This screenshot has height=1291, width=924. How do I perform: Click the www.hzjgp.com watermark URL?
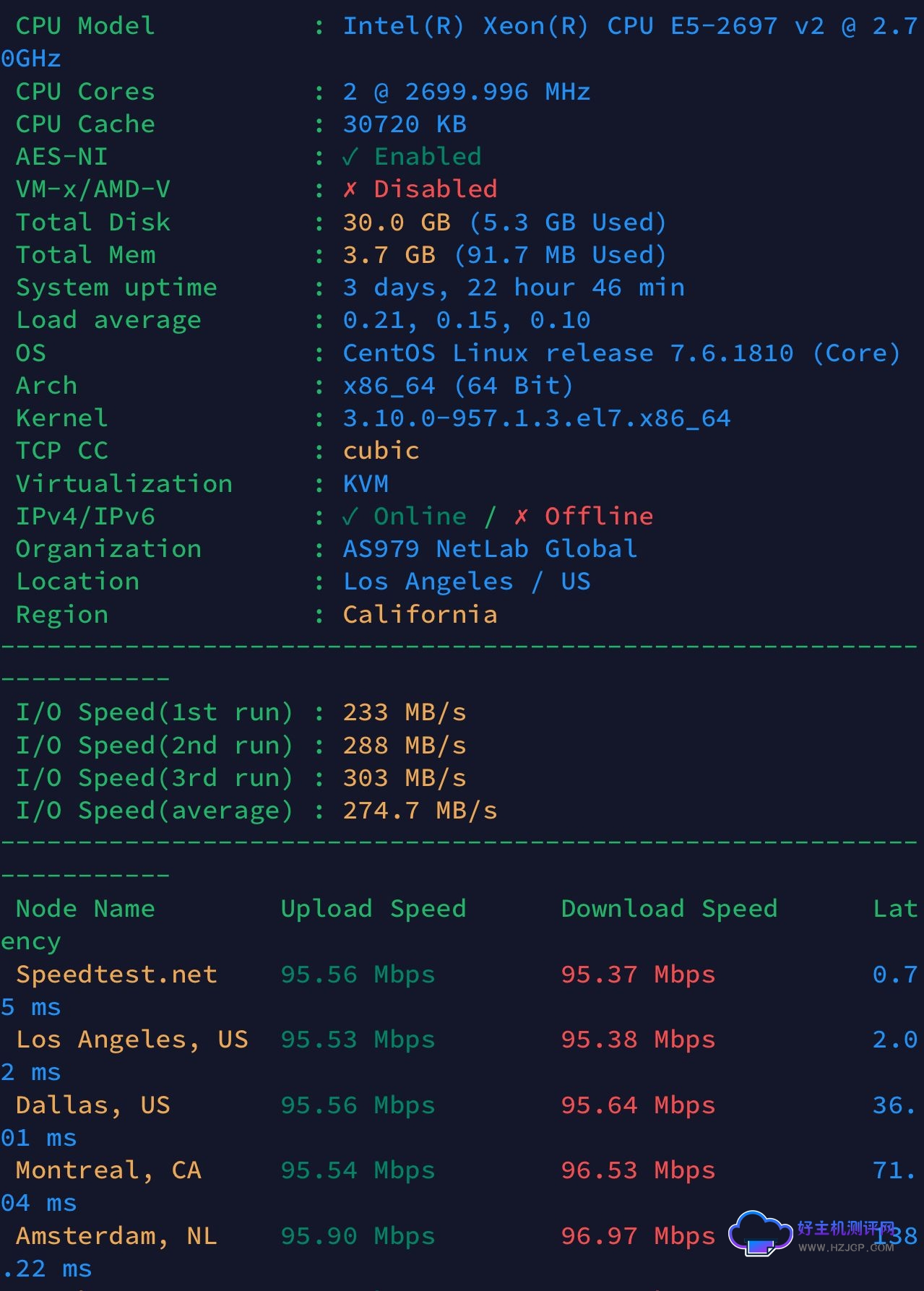(x=846, y=1248)
